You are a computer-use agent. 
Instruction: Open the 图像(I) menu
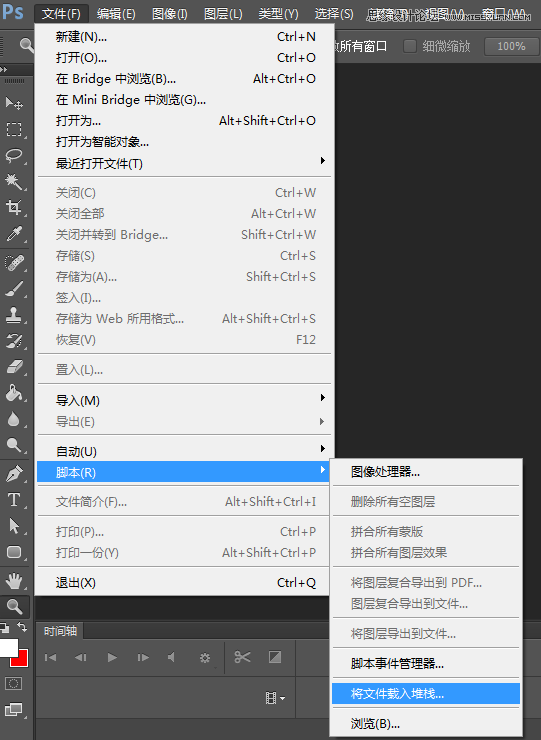pyautogui.click(x=169, y=14)
